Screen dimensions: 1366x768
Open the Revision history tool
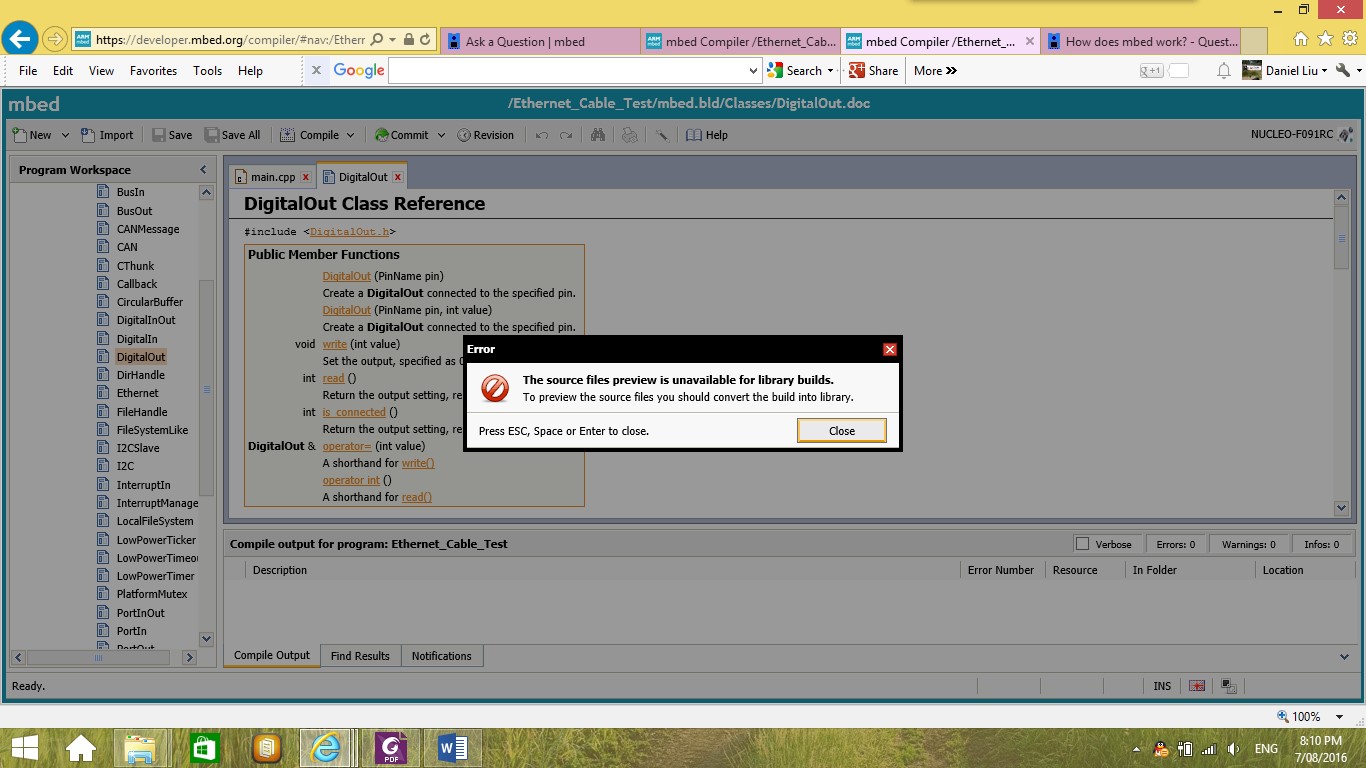pos(485,135)
